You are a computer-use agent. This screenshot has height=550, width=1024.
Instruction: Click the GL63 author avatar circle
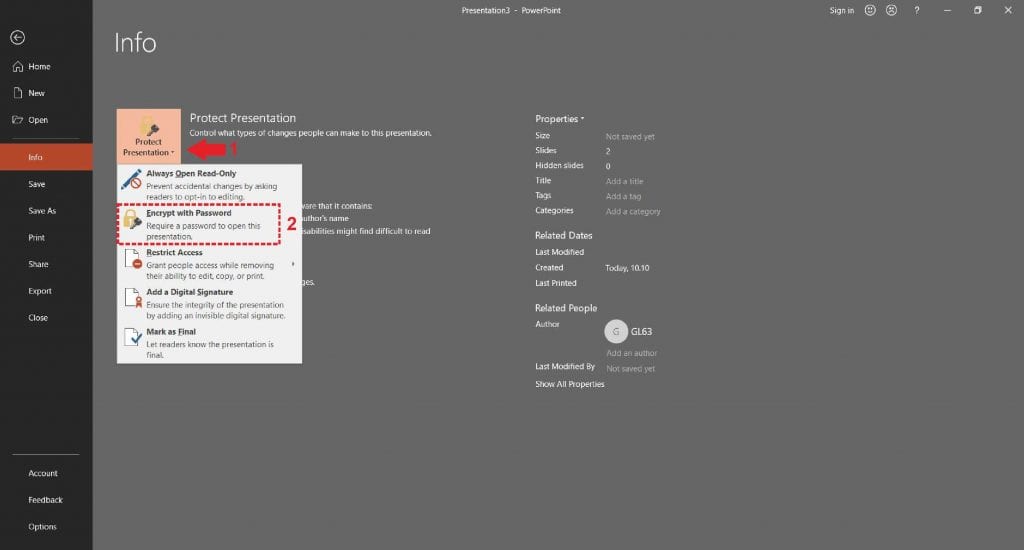coord(616,332)
